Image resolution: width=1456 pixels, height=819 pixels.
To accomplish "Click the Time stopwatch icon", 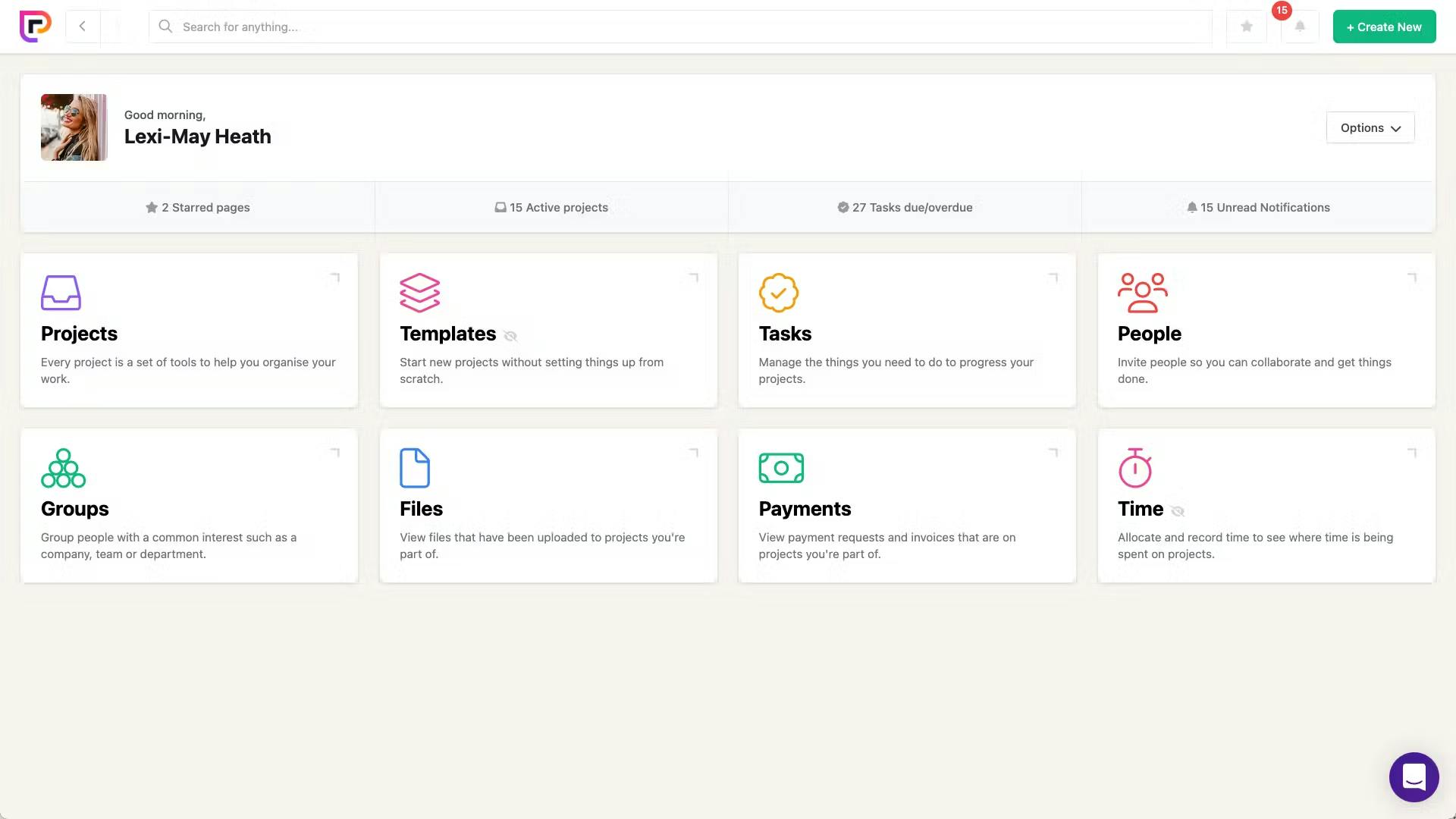I will 1135,468.
